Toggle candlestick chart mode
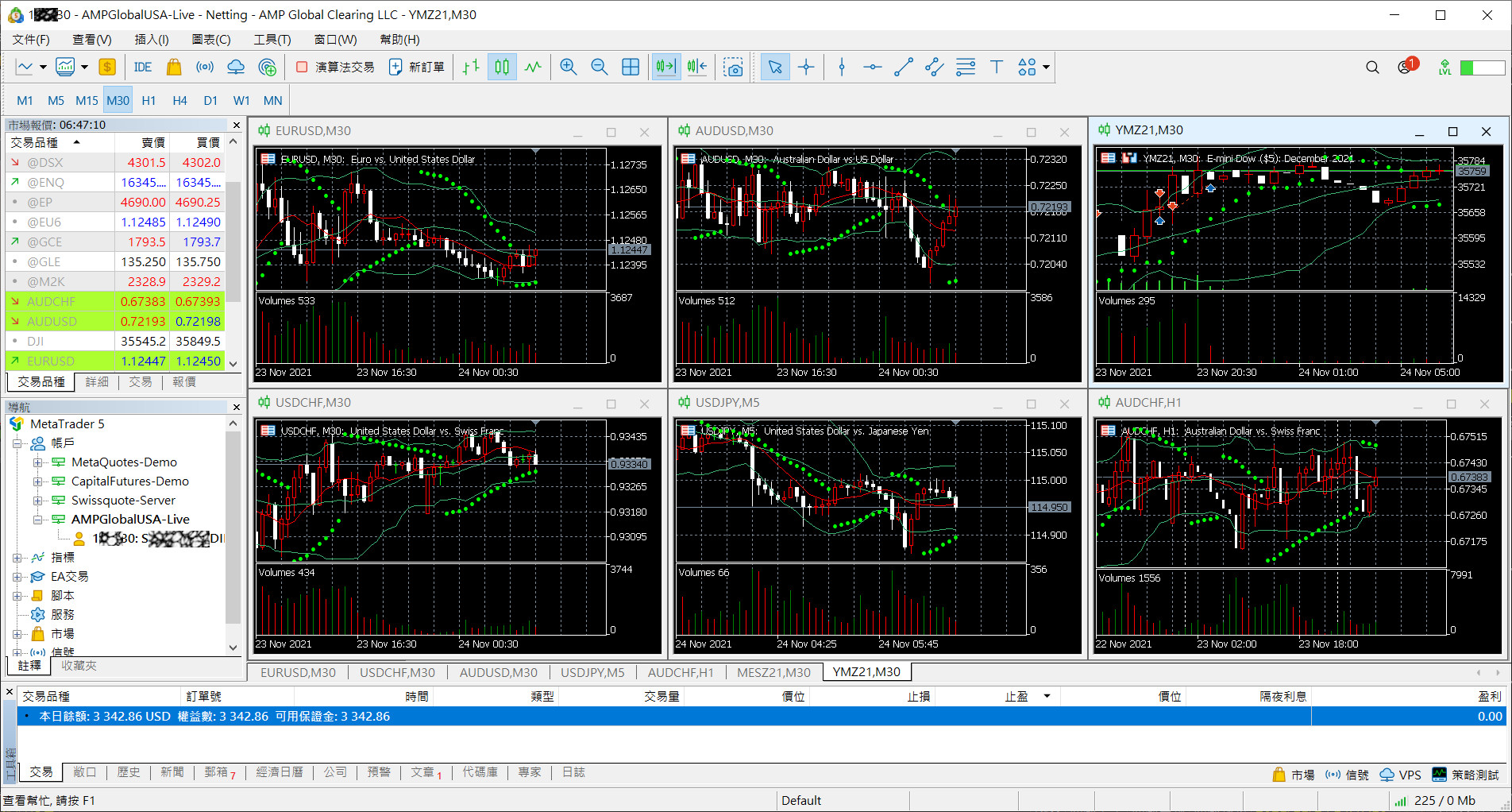Viewport: 1512px width, 812px height. click(502, 68)
